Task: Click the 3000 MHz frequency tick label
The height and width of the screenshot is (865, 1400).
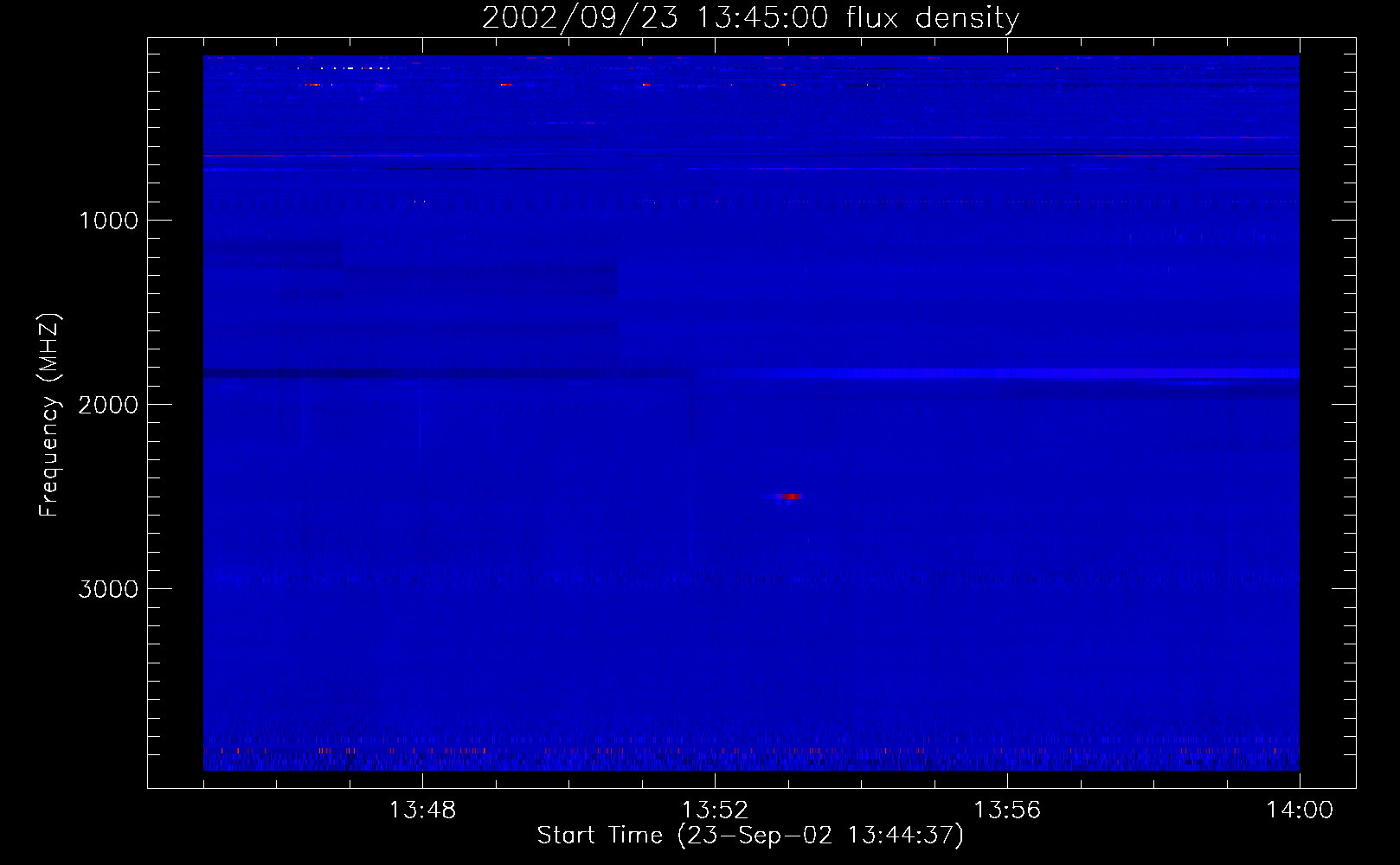Action: click(108, 589)
